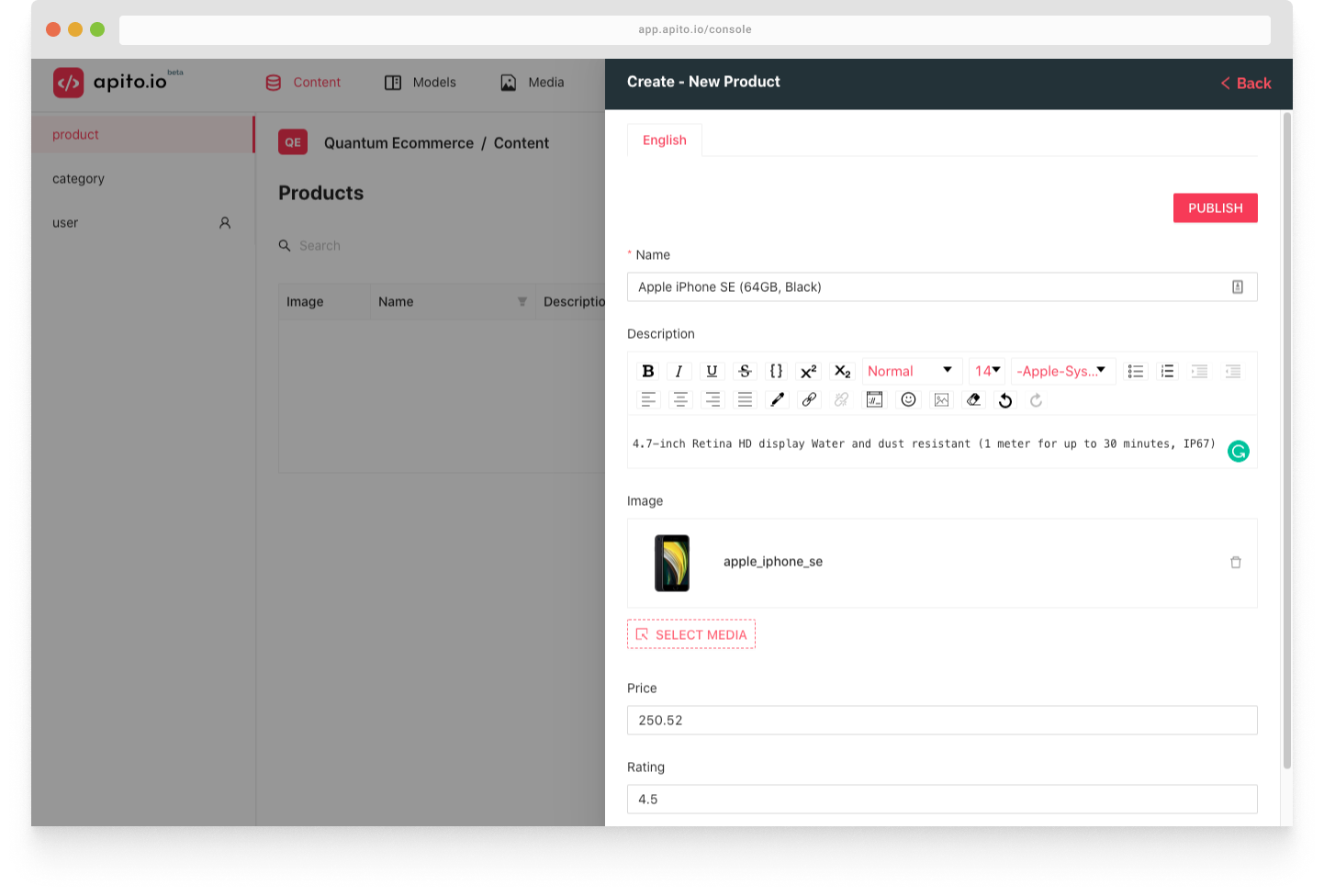Go Back from Create New Product
Screen dimensions: 1324x896
(x=1246, y=84)
